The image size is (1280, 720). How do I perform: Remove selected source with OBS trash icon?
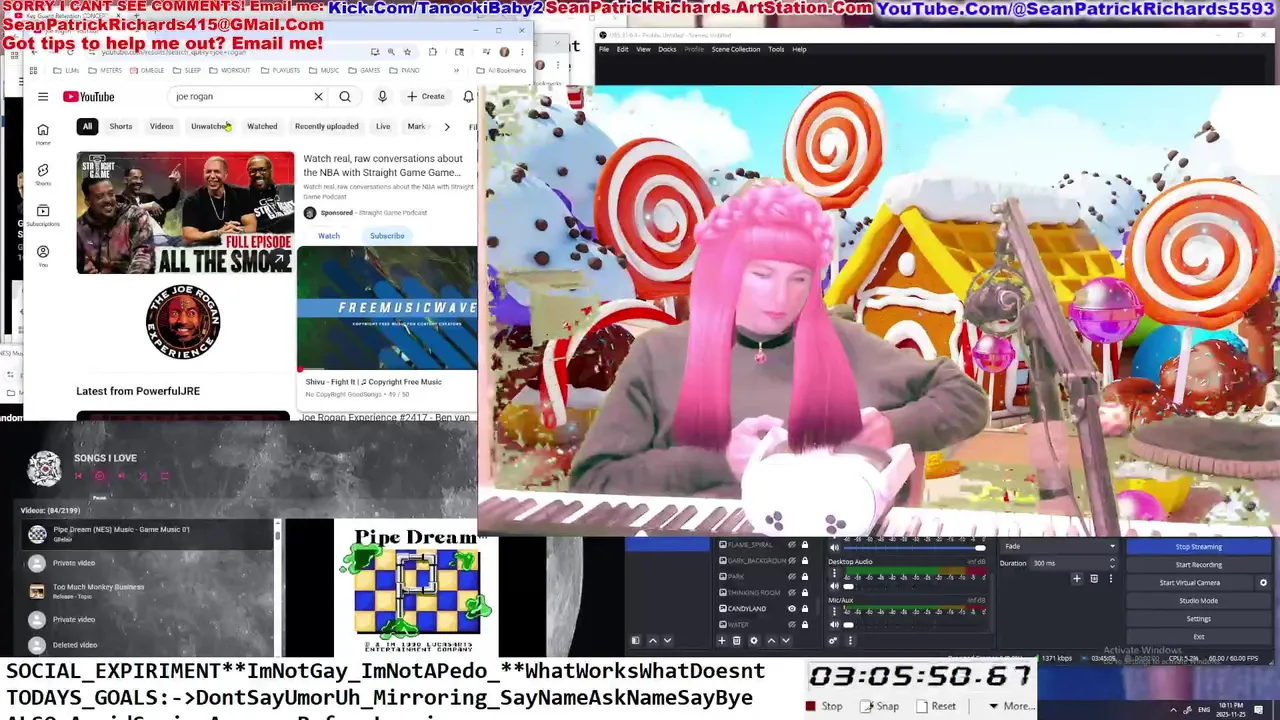pyautogui.click(x=737, y=641)
